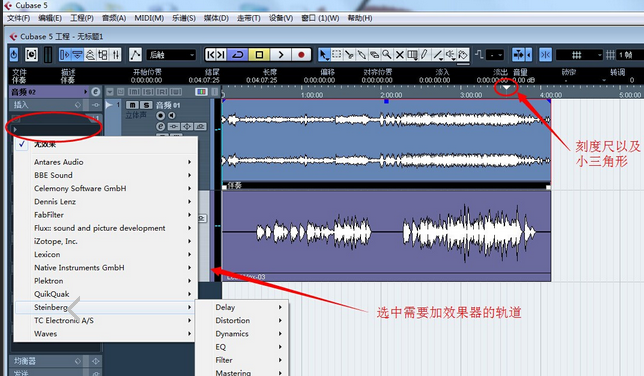
Task: Enable record on track 音频 01
Action: 161,116
